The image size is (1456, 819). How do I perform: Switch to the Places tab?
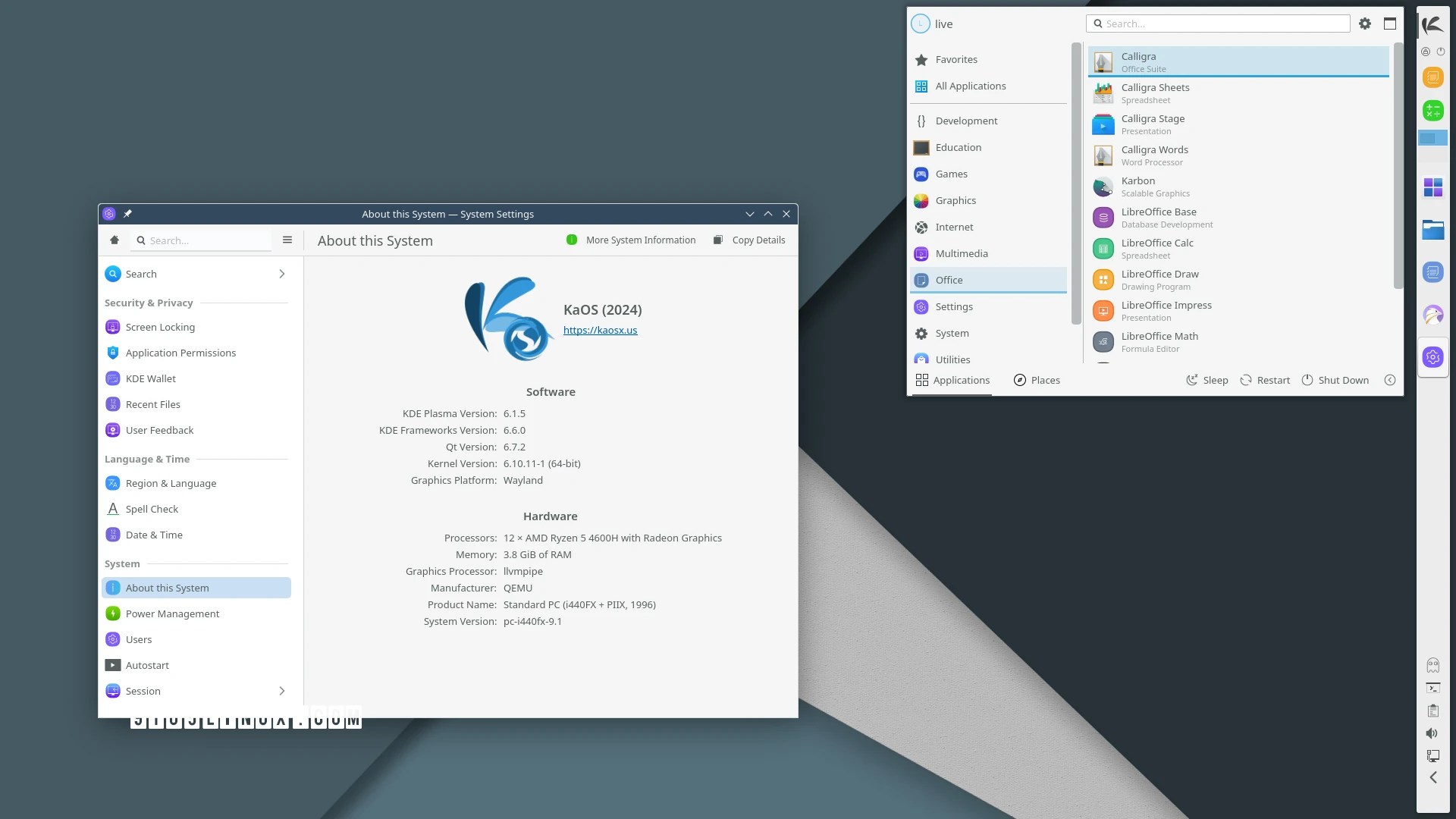(x=1037, y=380)
